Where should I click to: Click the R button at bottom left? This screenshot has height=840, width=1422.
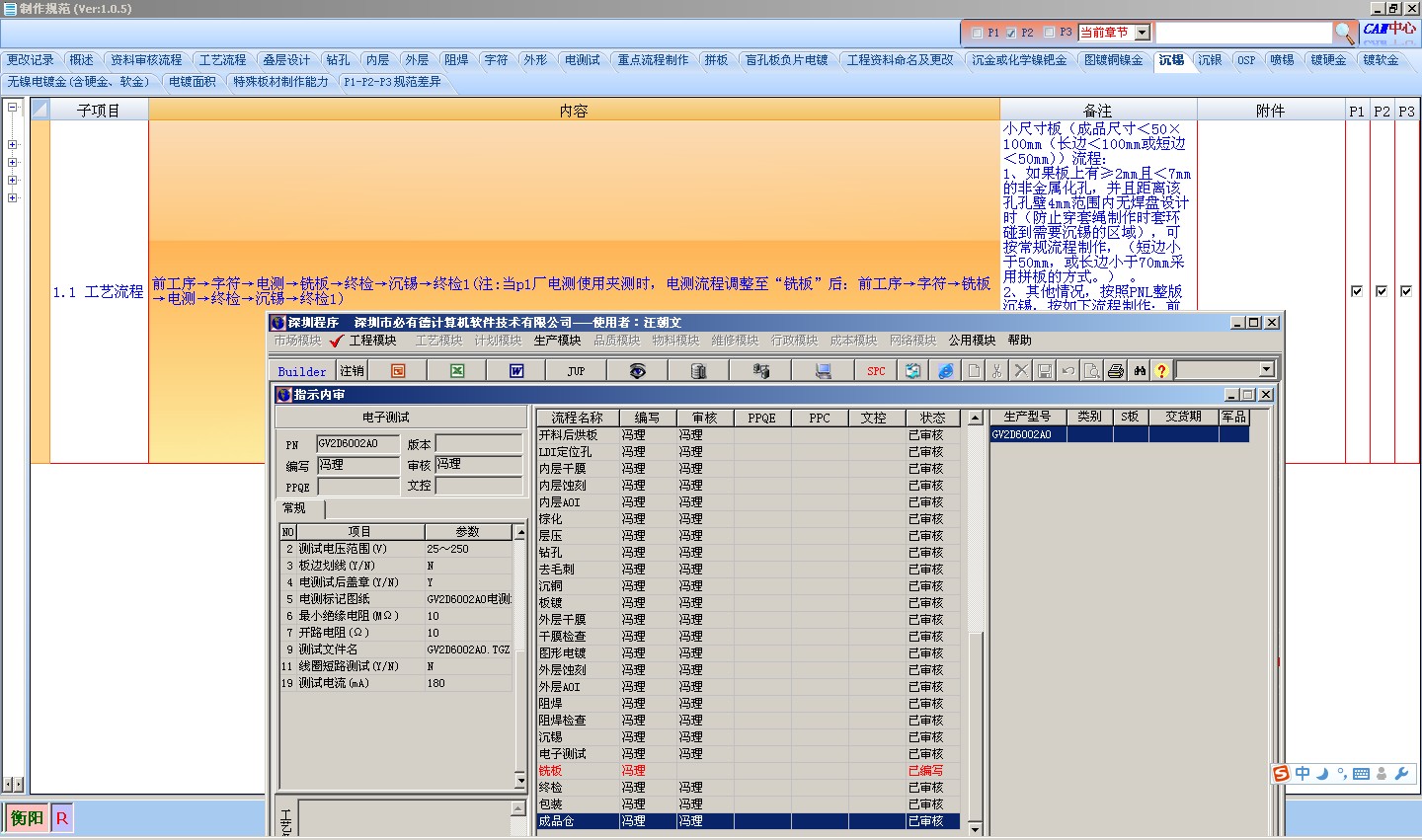pos(61,818)
